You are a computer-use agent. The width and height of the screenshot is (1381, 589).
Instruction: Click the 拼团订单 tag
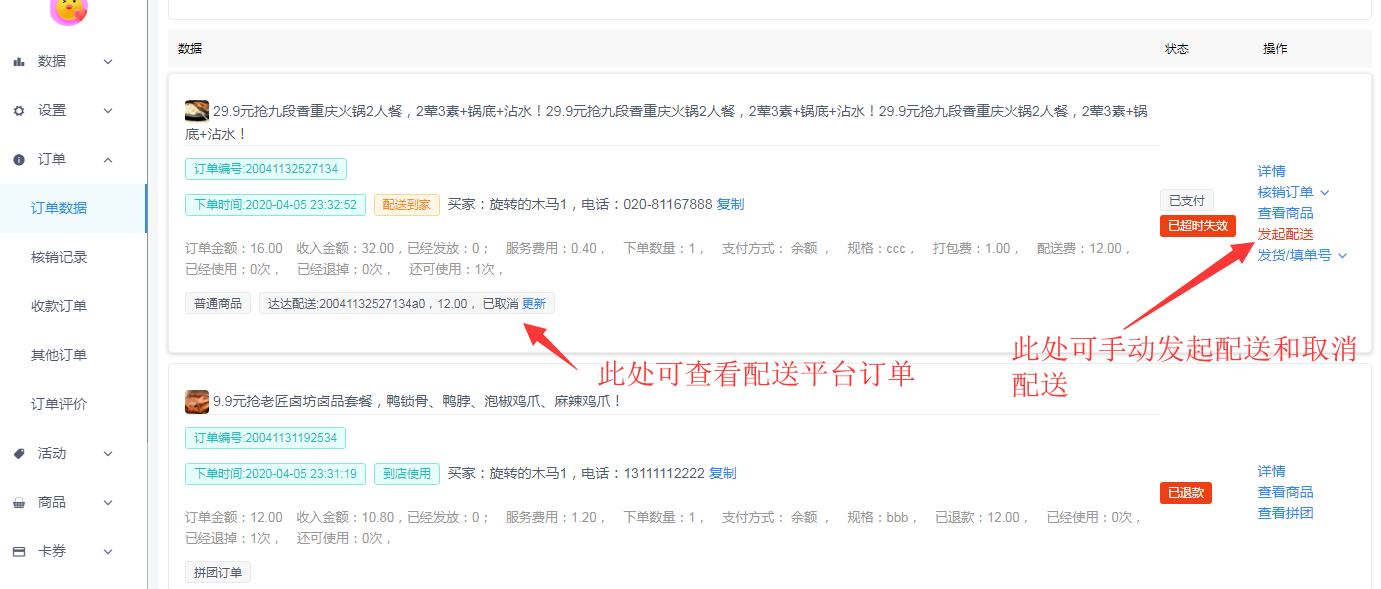(x=218, y=573)
